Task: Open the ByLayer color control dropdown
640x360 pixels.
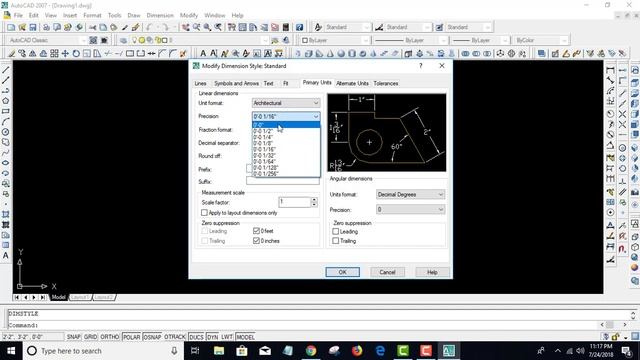Action: [x=335, y=40]
